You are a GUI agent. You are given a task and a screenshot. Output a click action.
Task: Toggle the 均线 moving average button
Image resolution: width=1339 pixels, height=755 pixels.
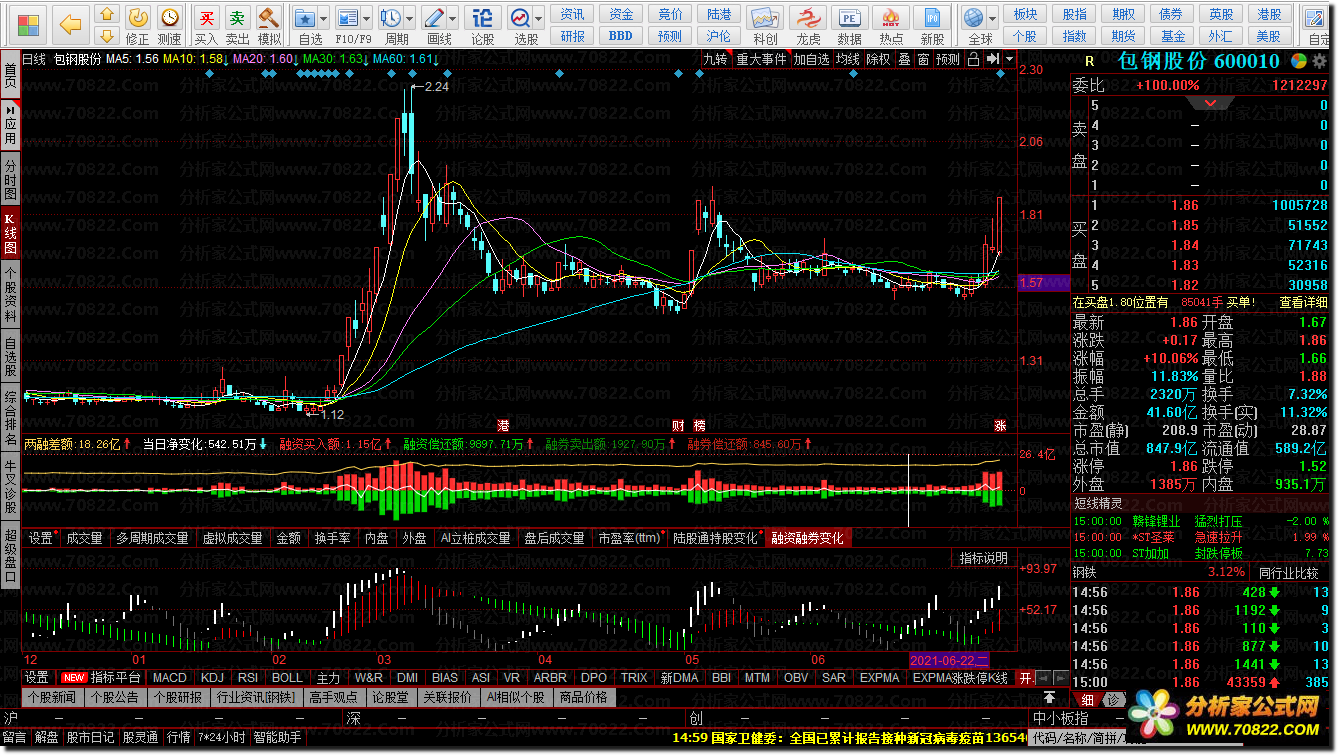tap(847, 59)
